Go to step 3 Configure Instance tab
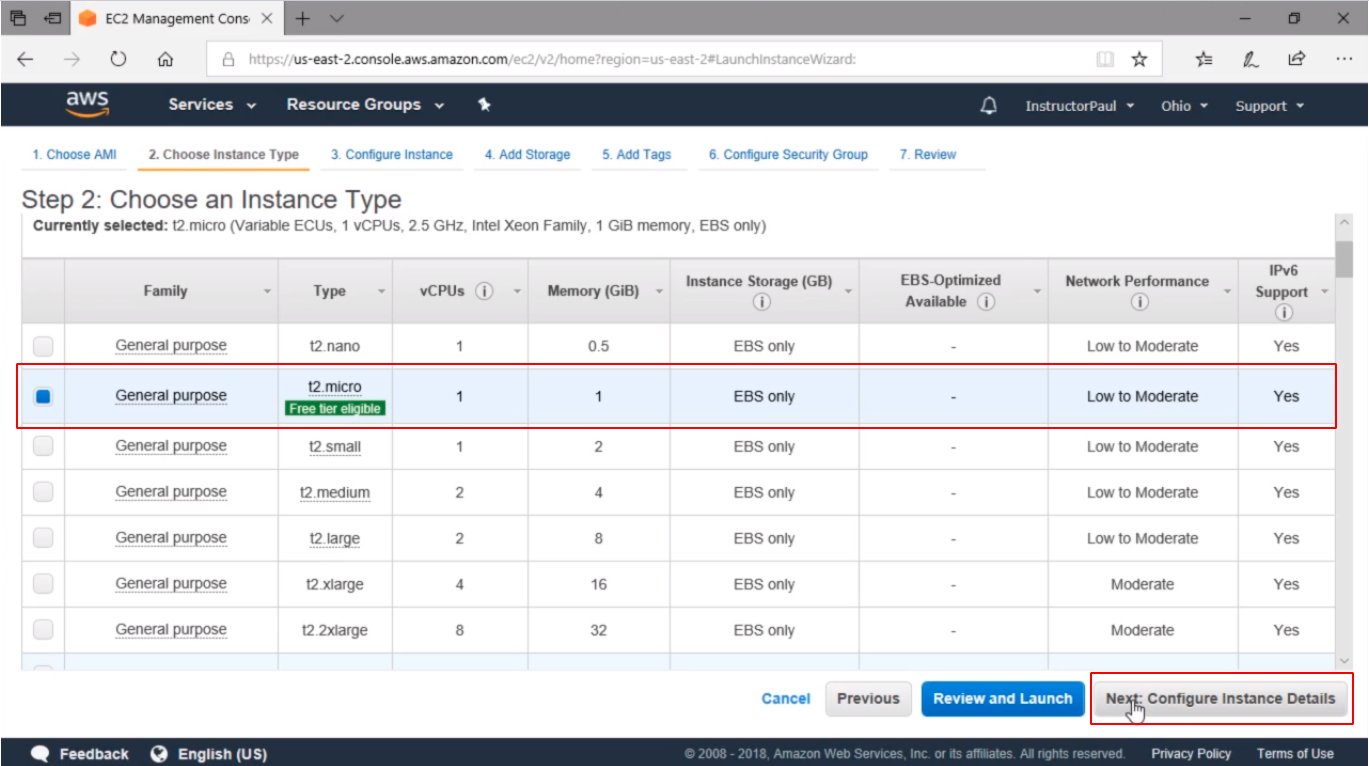Screen dimensions: 1369x766 click(x=392, y=154)
